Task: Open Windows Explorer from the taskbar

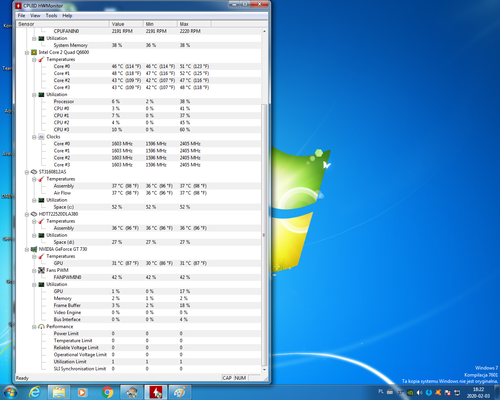Action: 59,392
